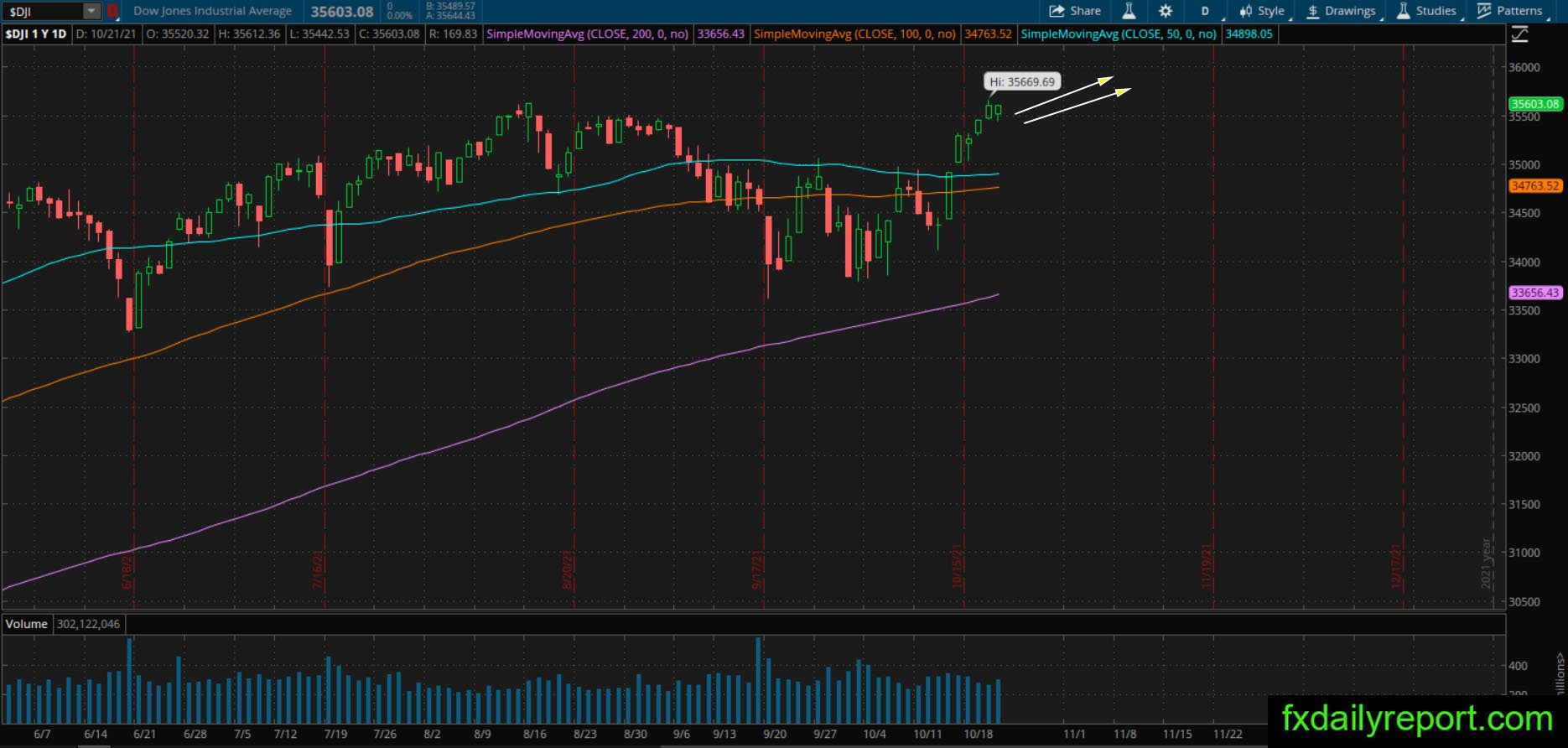The width and height of the screenshot is (1568, 748).
Task: Click the close value C: 35603.08
Action: [389, 34]
